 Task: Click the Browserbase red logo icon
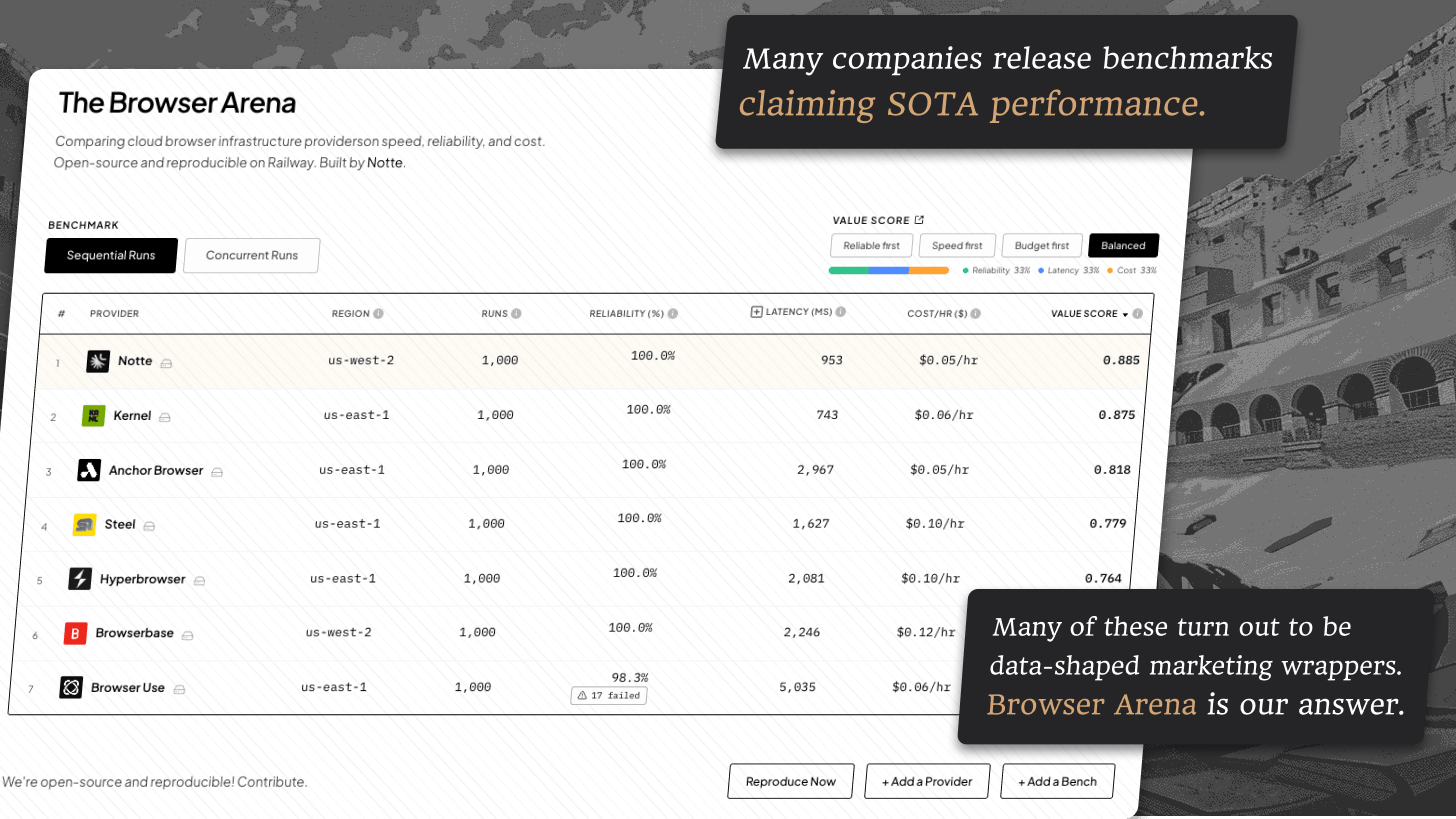click(x=76, y=633)
